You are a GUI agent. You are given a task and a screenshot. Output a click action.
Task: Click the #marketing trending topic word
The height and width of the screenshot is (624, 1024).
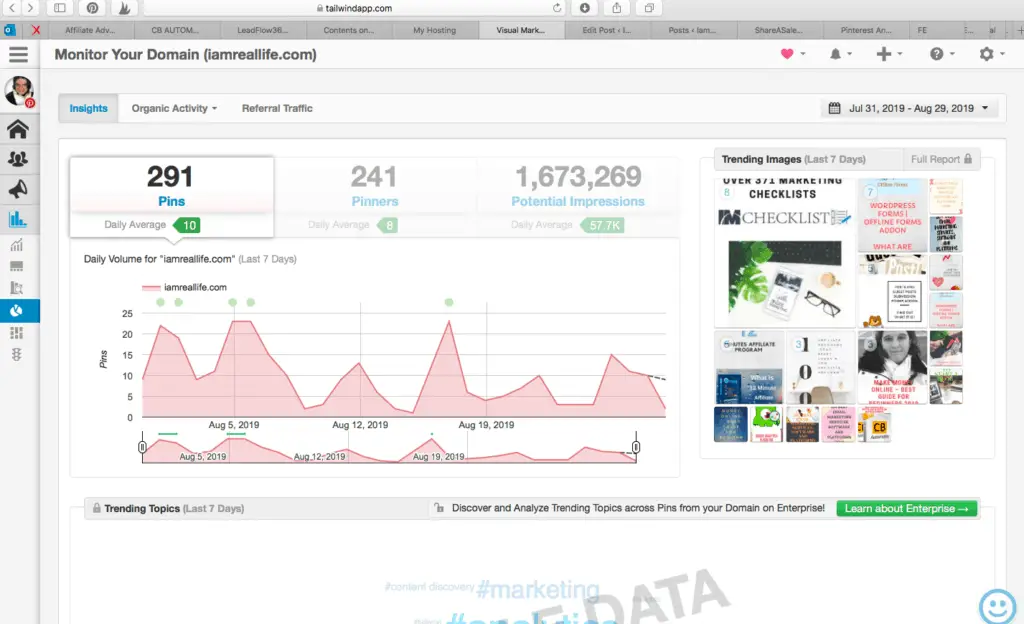click(538, 589)
